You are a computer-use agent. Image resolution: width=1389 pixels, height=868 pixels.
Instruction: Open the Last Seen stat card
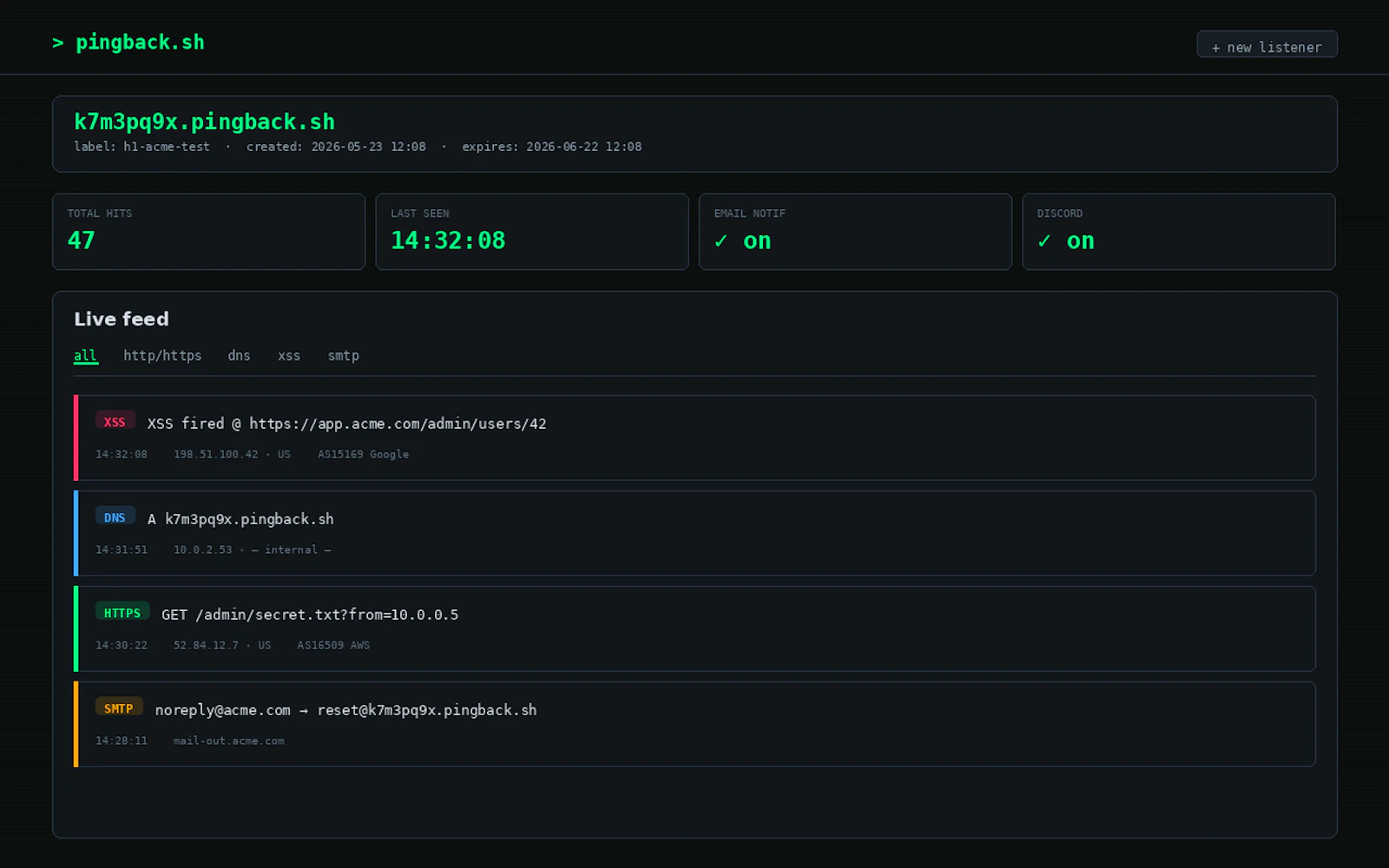pyautogui.click(x=531, y=232)
